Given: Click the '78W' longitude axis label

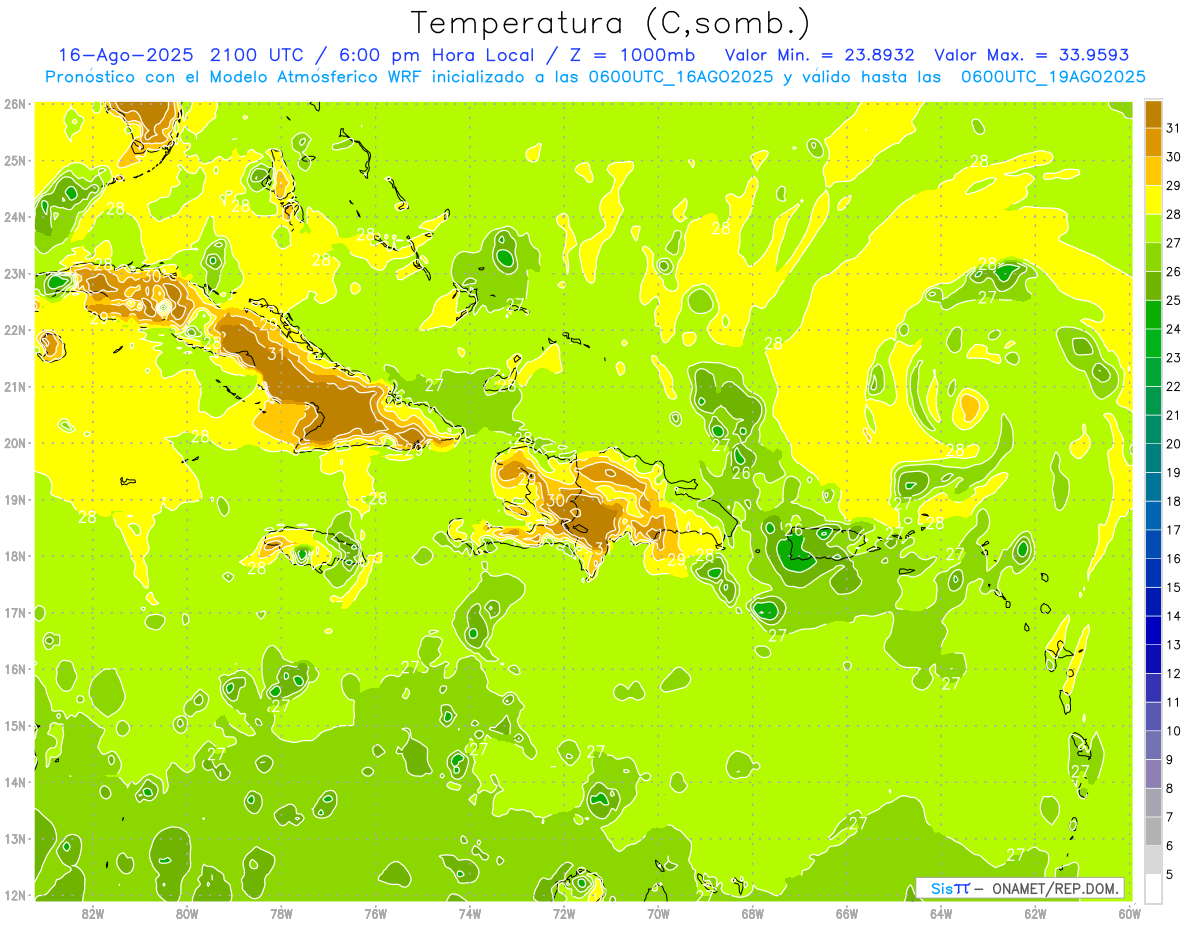Looking at the screenshot, I should [281, 913].
